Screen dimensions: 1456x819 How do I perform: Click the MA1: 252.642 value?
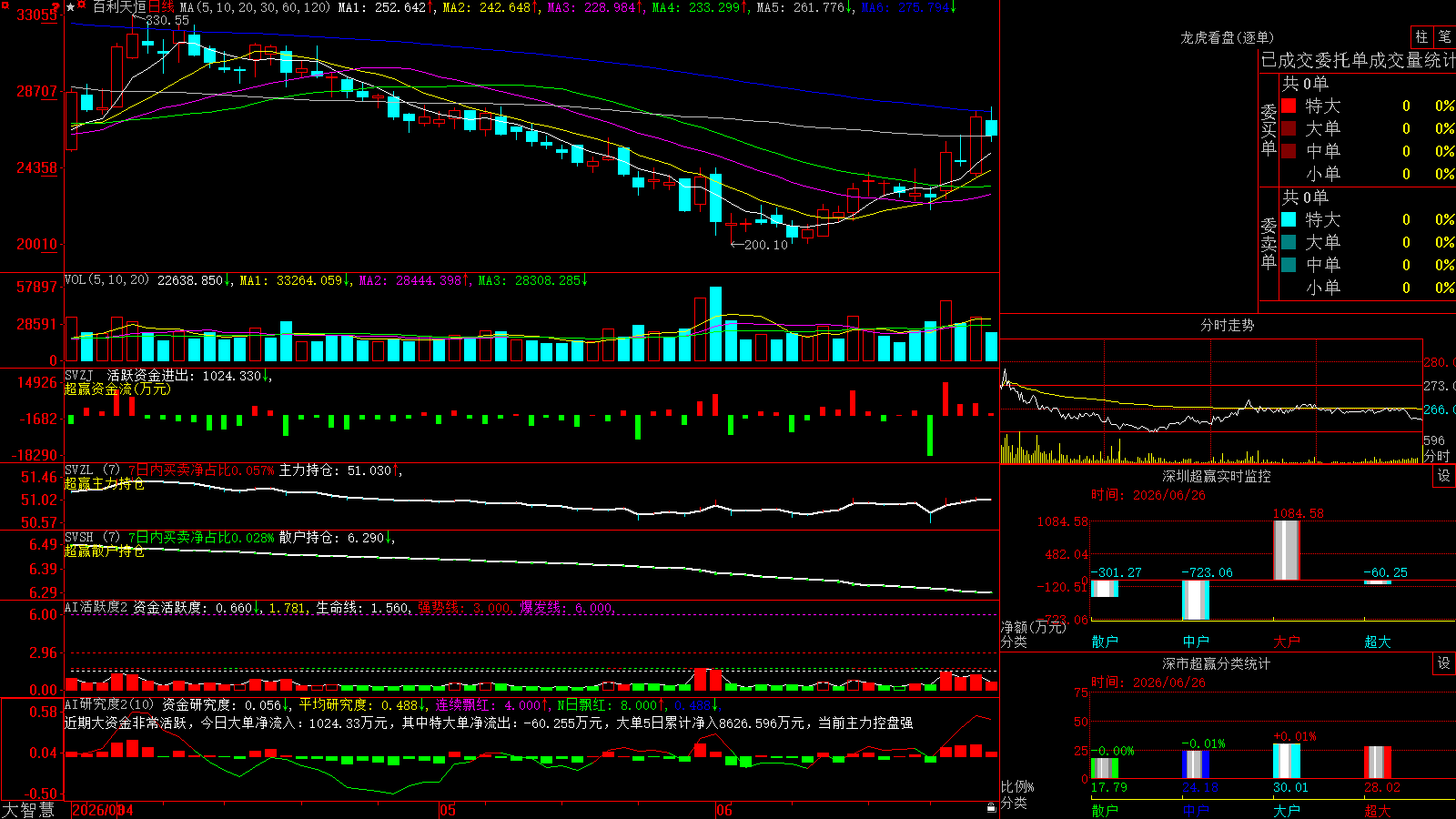[386, 7]
